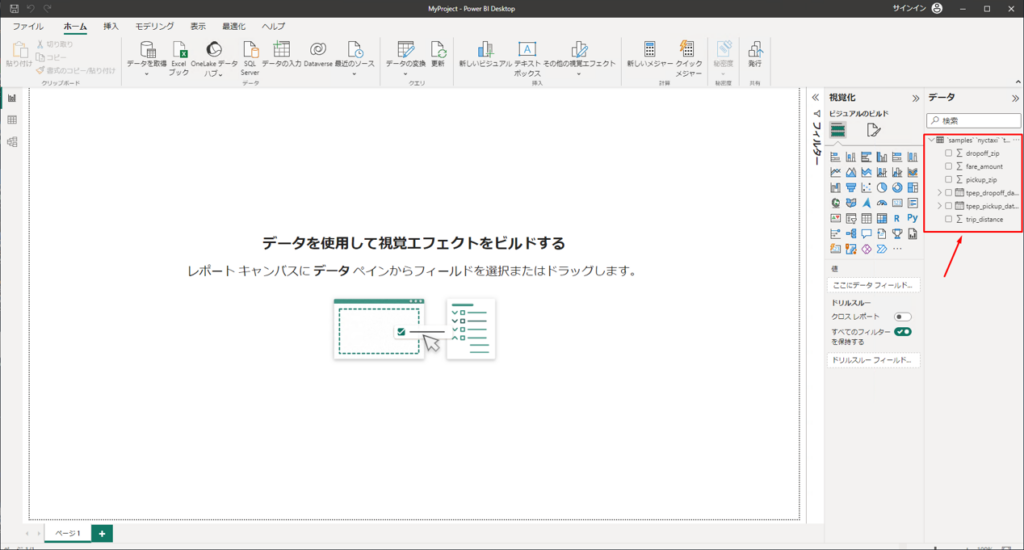Image resolution: width=1024 pixels, height=550 pixels.
Task: Turn off すべてのフィルターを保持する toggle
Action: click(x=902, y=331)
